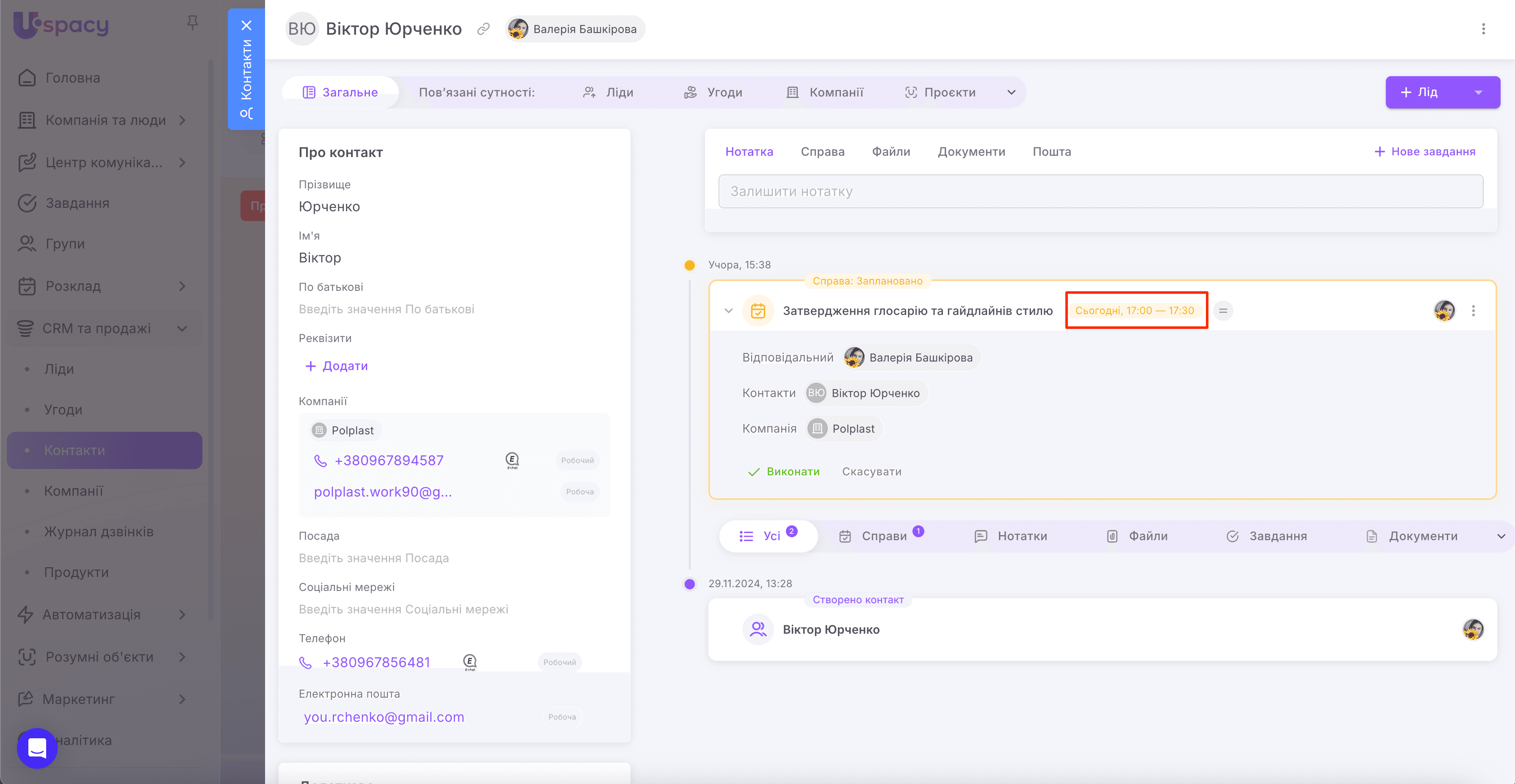
Task: Expand Компанія та люди submenu
Action: (182, 120)
